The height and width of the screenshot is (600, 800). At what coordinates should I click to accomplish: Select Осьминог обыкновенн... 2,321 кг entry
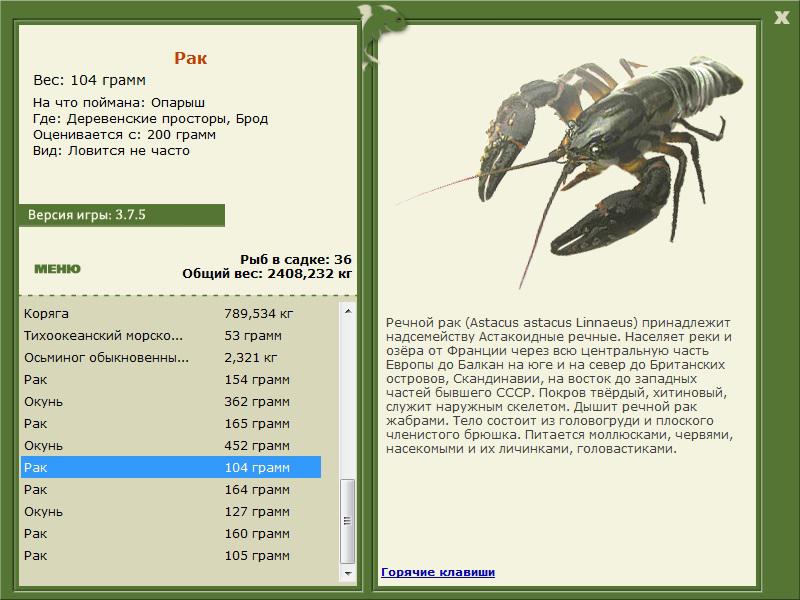tap(170, 357)
